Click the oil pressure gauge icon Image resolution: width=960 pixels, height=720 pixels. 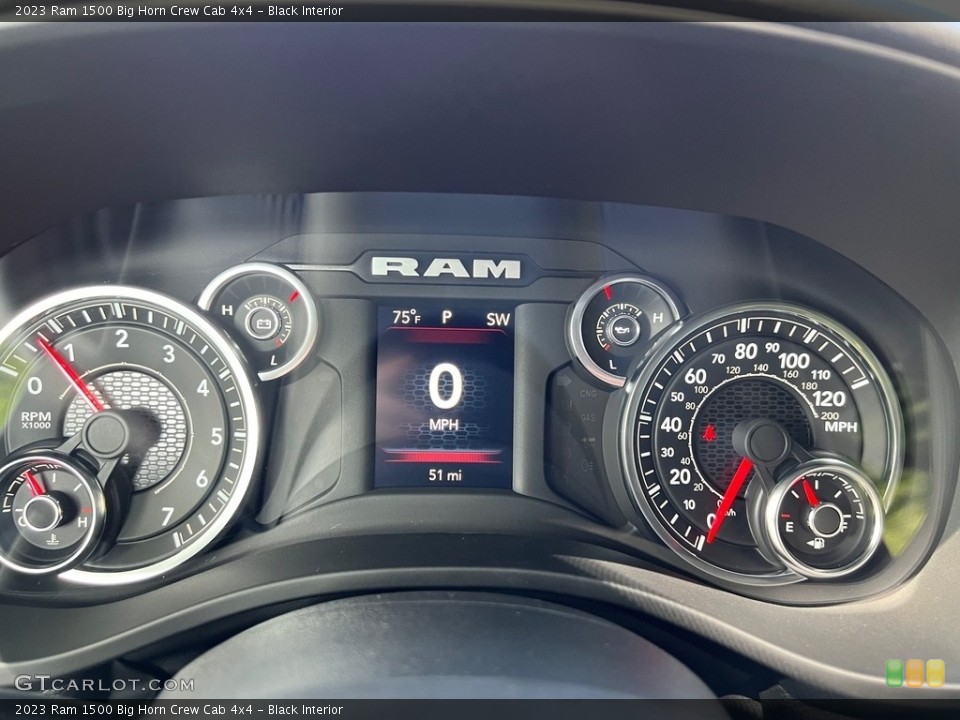tap(624, 330)
